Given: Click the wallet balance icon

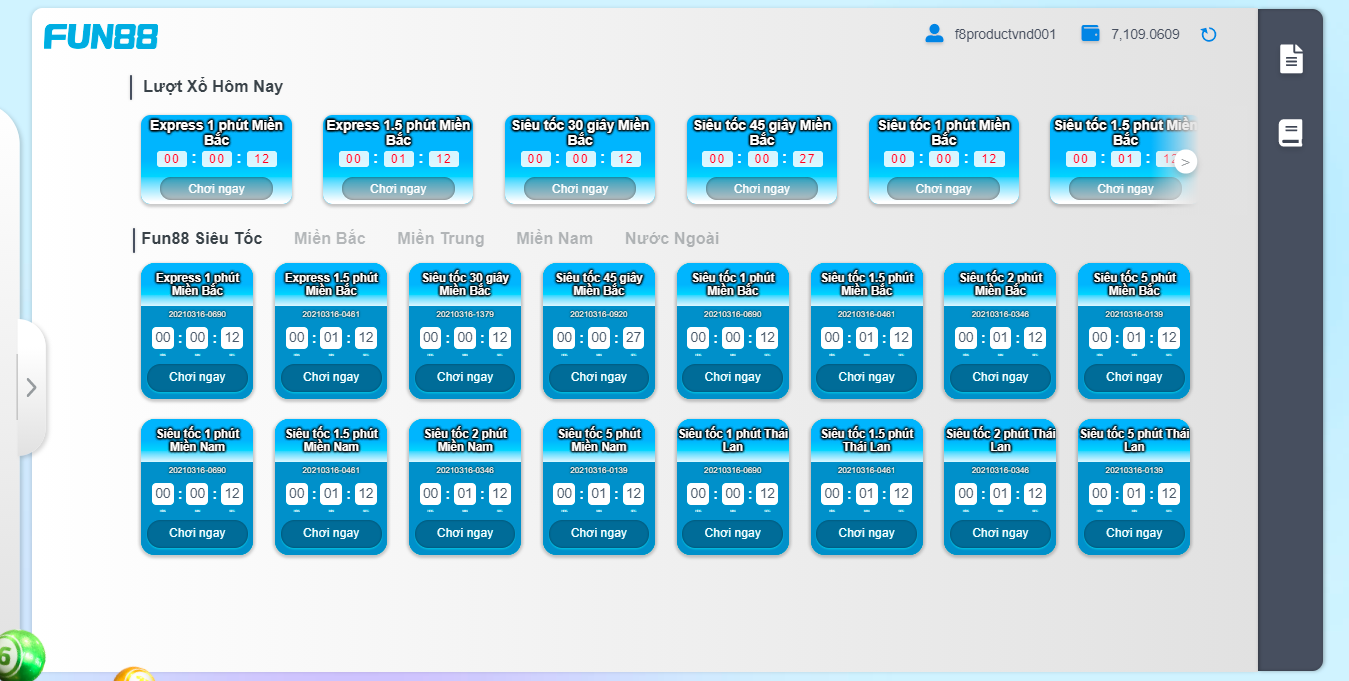Looking at the screenshot, I should 1091,34.
